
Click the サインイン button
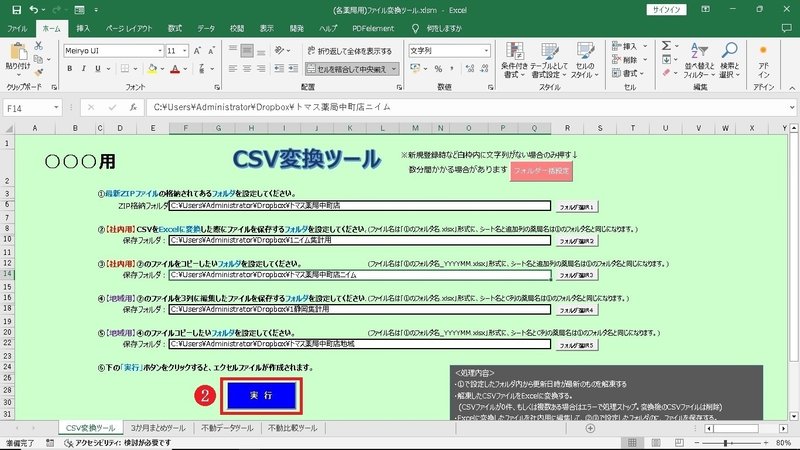coord(666,10)
